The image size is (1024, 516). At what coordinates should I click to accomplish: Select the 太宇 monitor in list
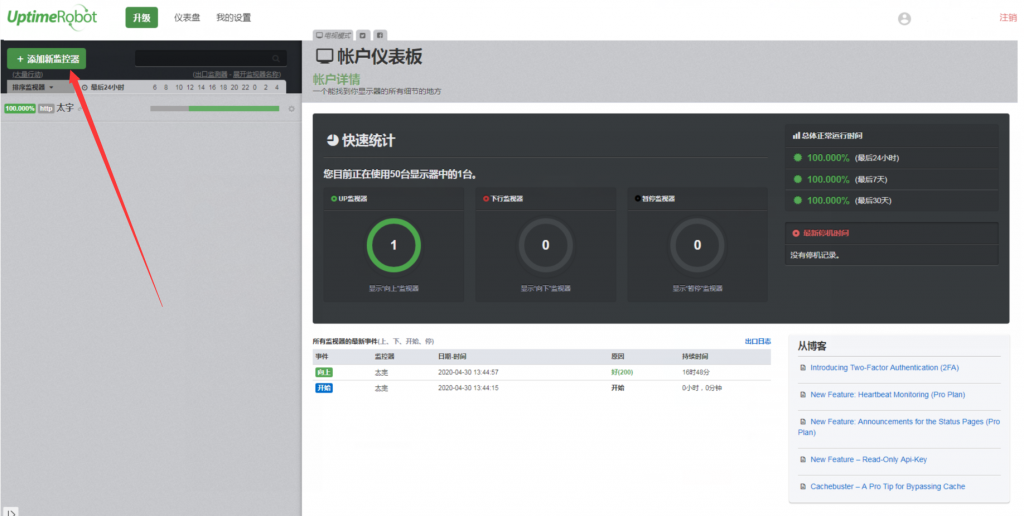click(x=65, y=108)
